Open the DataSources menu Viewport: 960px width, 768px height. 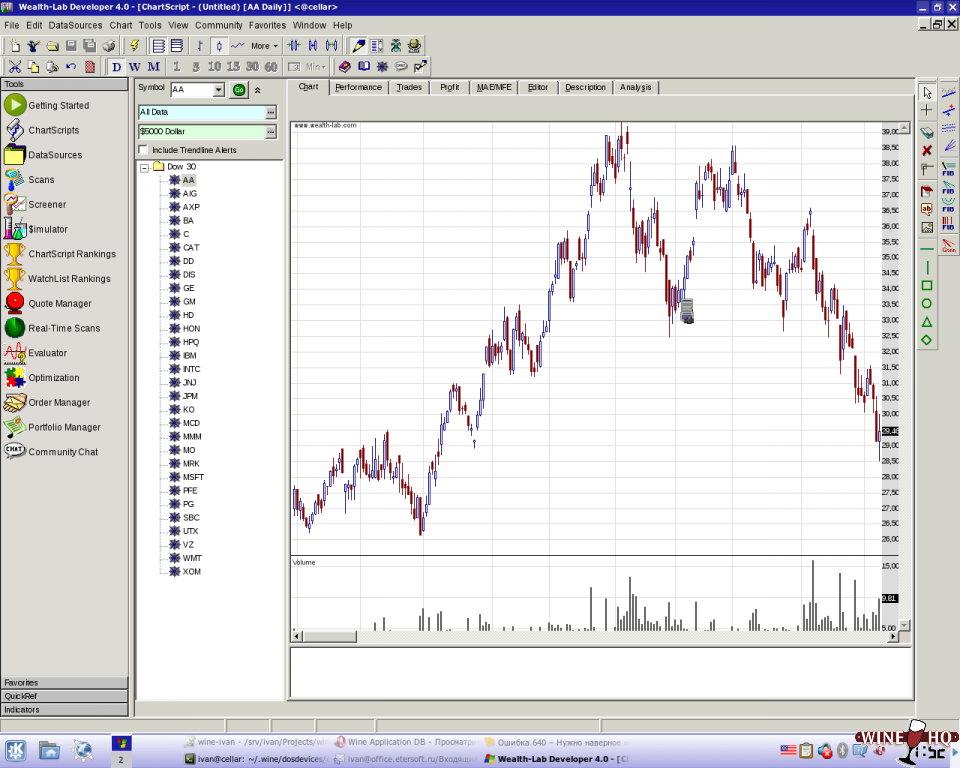(75, 25)
